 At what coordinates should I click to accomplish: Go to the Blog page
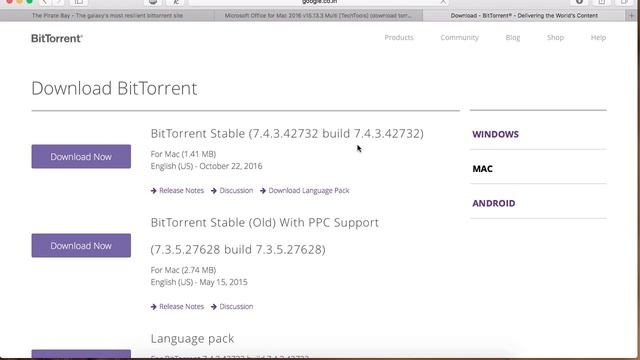coord(513,38)
